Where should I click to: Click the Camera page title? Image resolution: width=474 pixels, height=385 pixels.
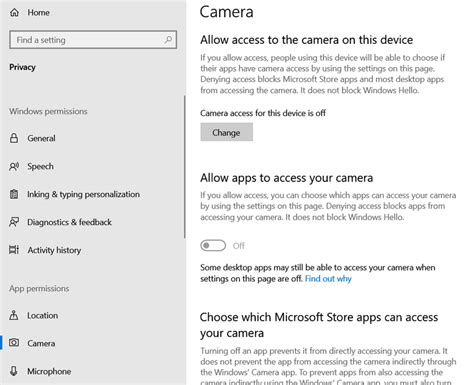[227, 12]
